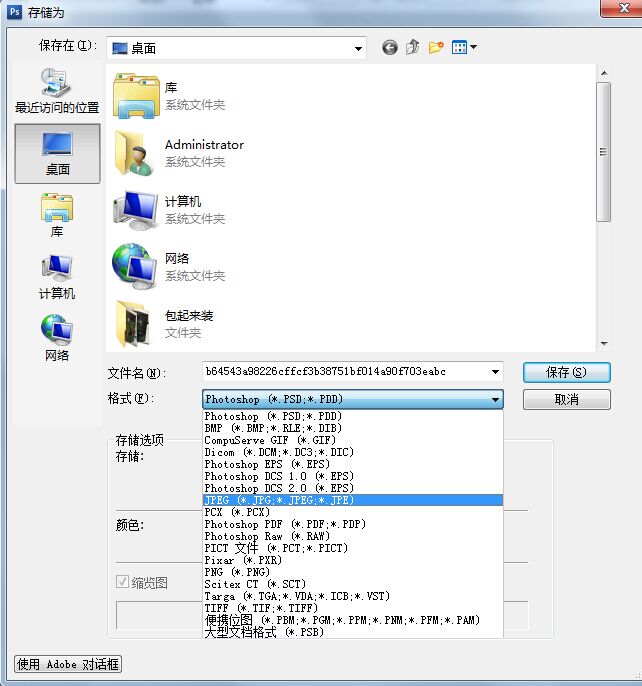
Task: Click the file list scroll down arrow
Action: [x=604, y=343]
